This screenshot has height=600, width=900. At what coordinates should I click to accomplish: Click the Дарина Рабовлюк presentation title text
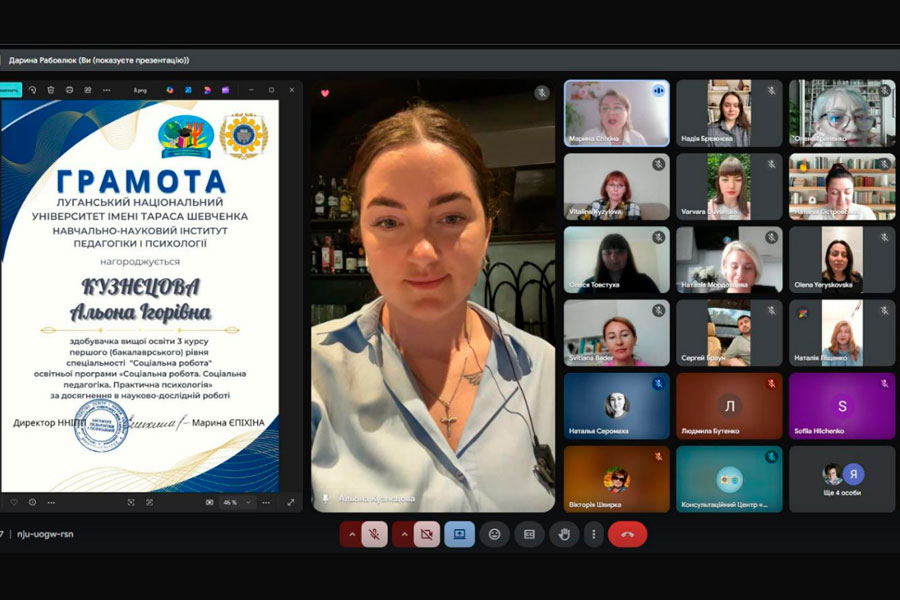click(99, 60)
